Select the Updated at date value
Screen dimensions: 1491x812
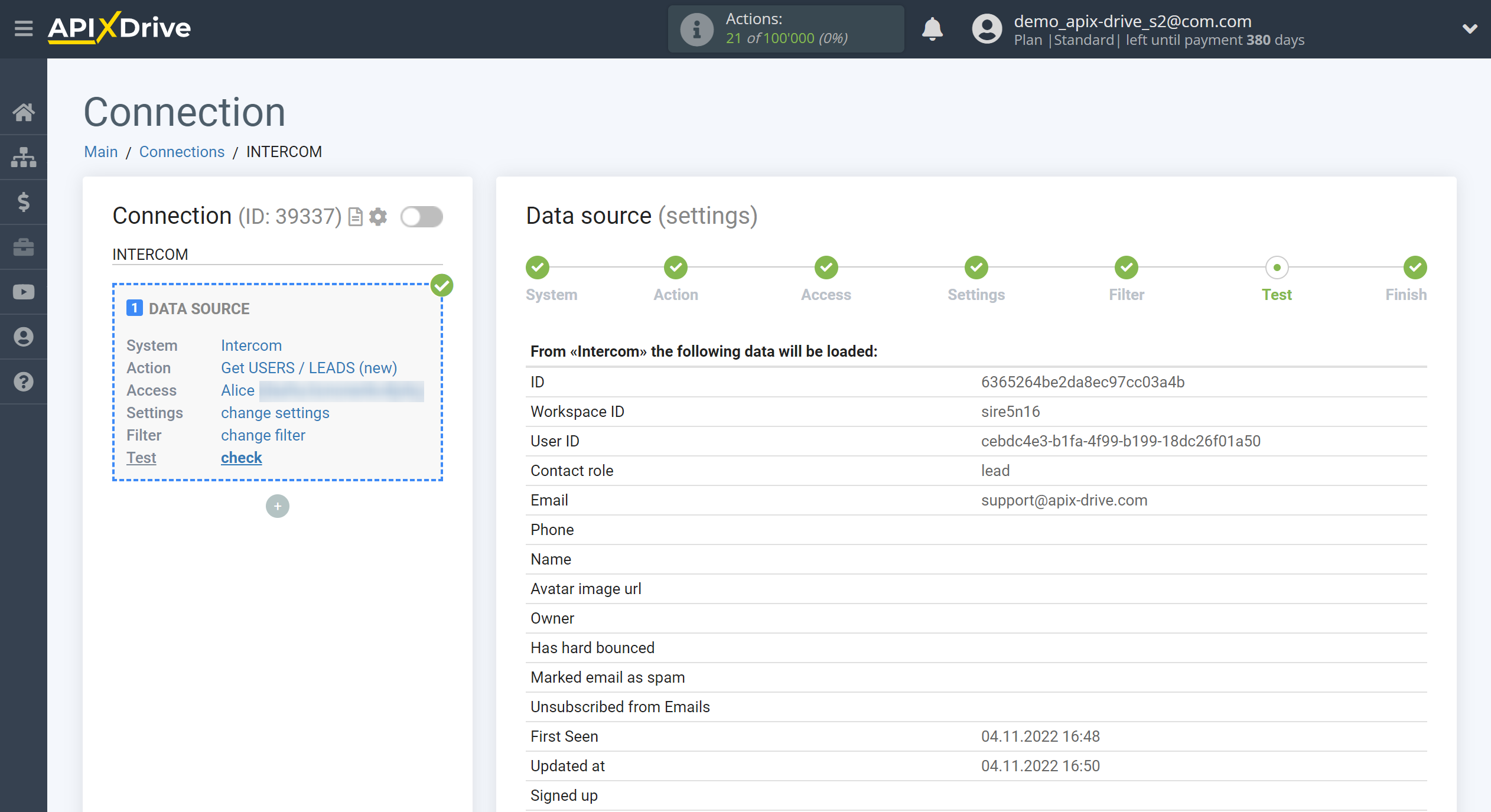1040,766
